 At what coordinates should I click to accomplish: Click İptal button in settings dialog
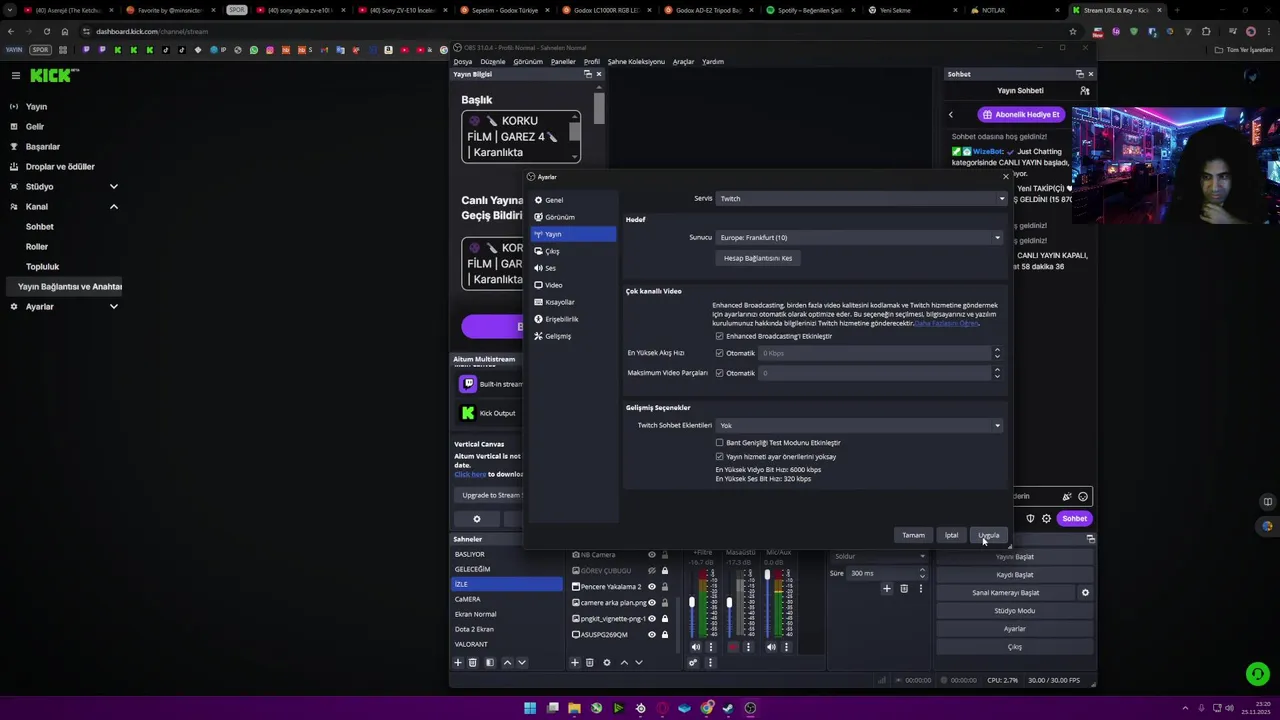[x=952, y=535]
